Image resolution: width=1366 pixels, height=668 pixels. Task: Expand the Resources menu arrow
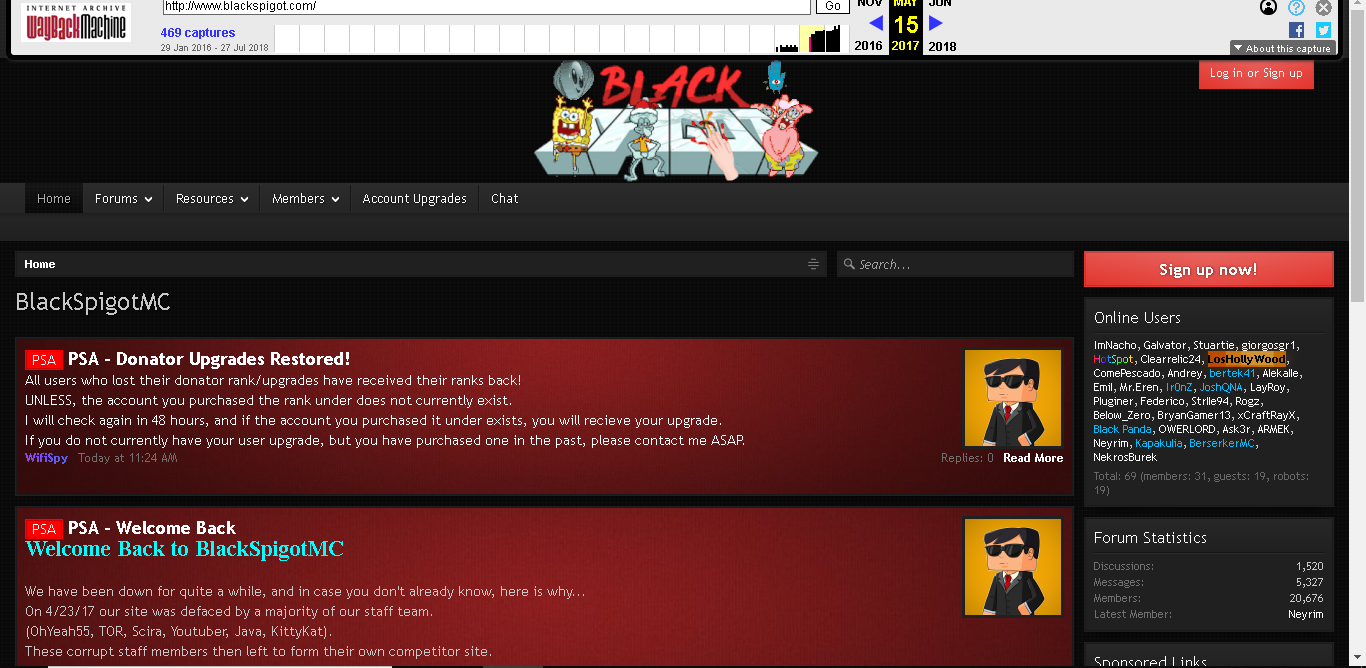coord(244,199)
